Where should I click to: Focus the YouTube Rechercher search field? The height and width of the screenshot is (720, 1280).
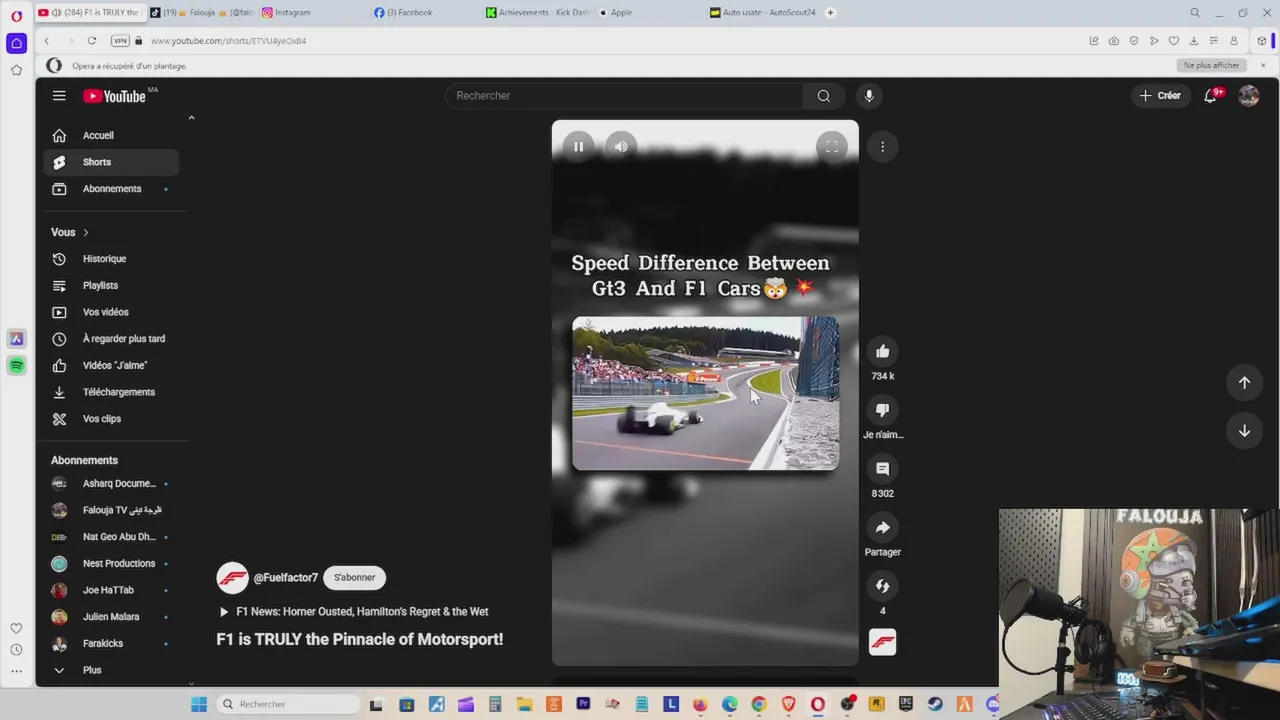624,96
